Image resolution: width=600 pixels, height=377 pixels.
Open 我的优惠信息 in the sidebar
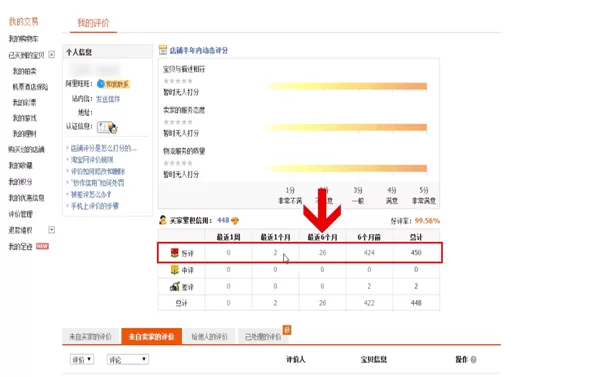coord(26,197)
